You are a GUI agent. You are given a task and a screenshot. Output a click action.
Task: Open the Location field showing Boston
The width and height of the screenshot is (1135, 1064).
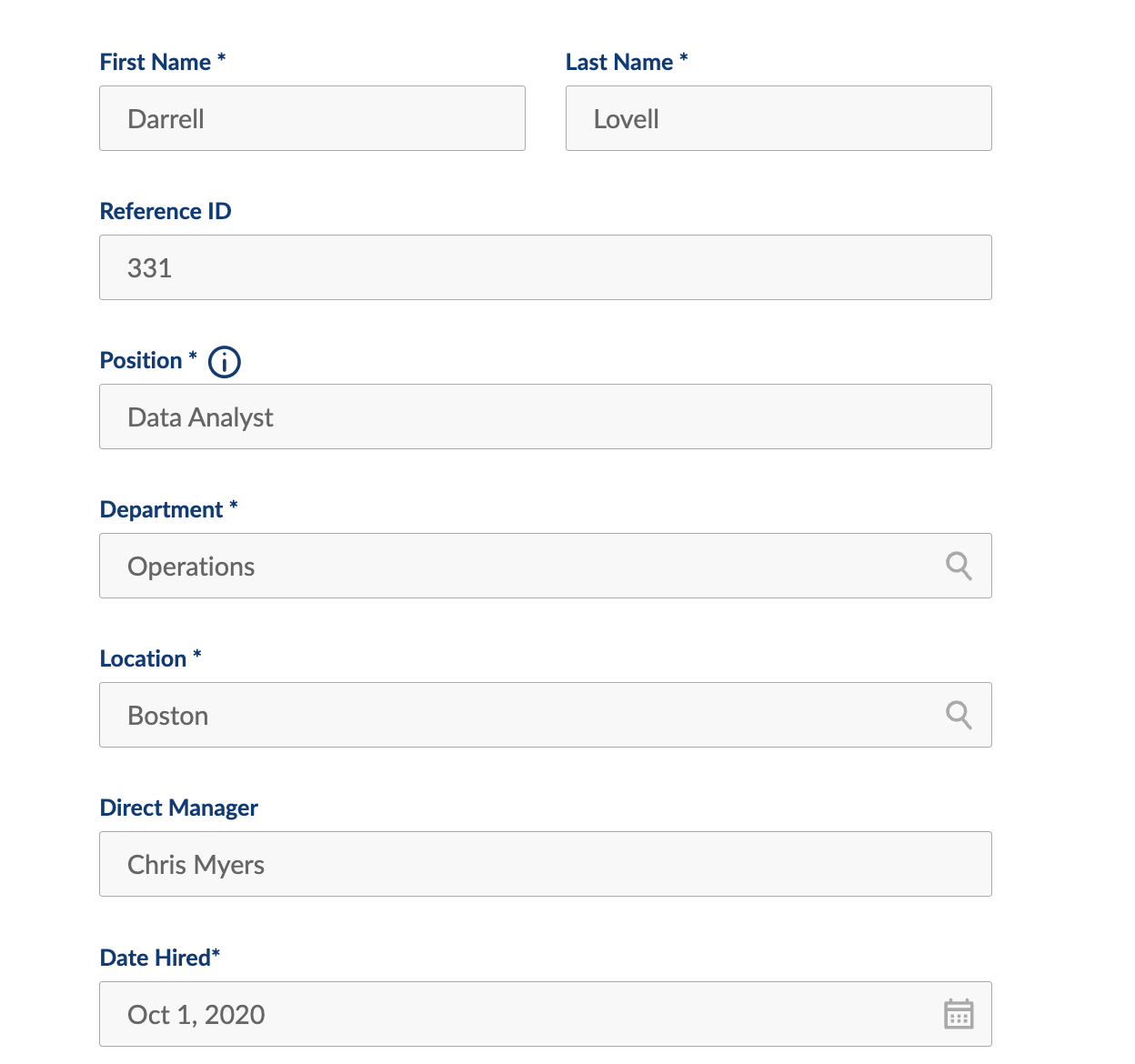pyautogui.click(x=518, y=715)
